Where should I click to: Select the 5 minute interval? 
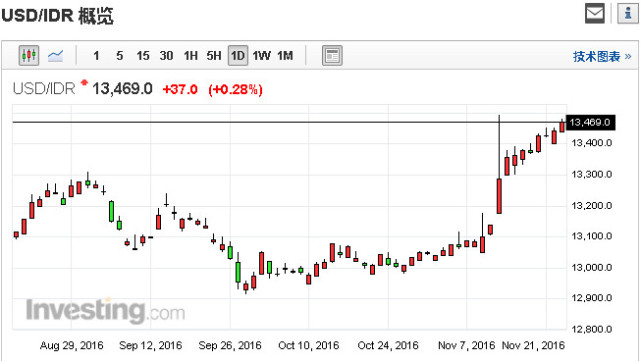(119, 56)
